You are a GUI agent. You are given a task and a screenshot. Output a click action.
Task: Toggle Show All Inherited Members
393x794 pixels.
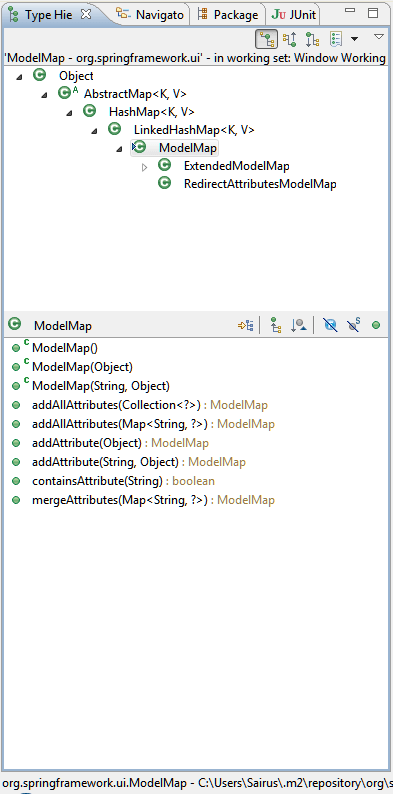click(275, 325)
